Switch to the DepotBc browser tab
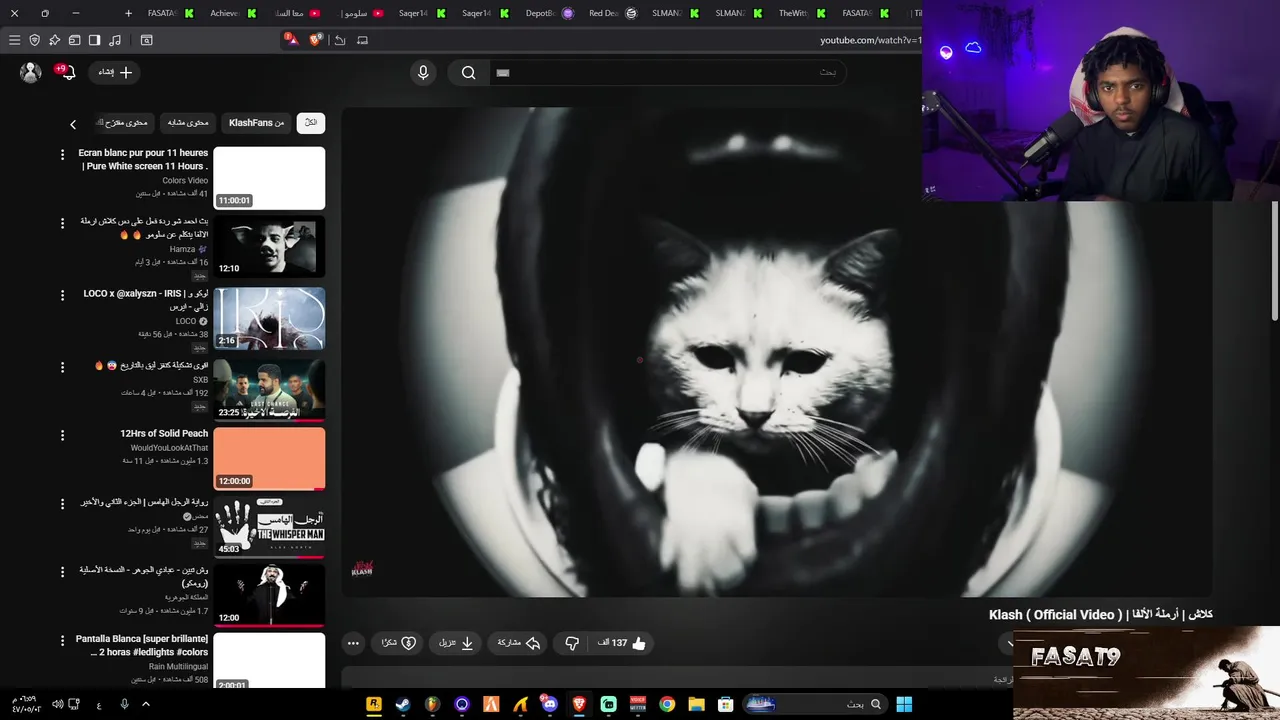The image size is (1280, 720). click(x=549, y=13)
